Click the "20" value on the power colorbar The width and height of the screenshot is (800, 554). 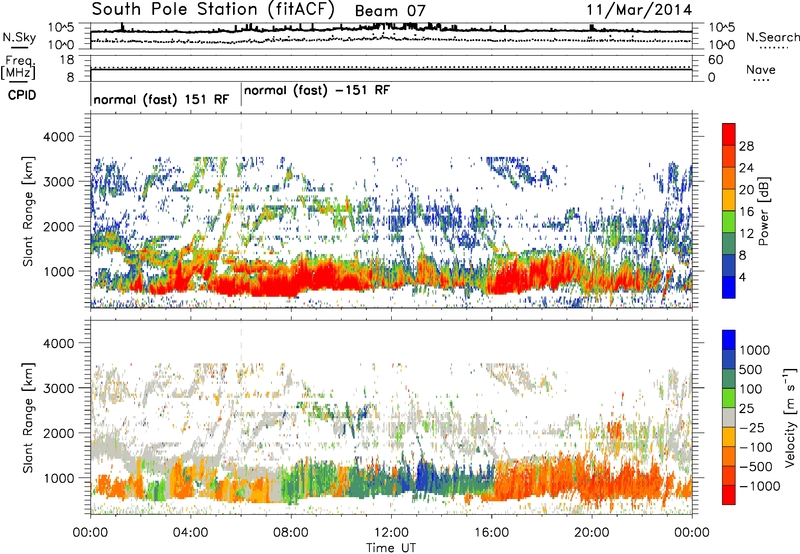[746, 190]
